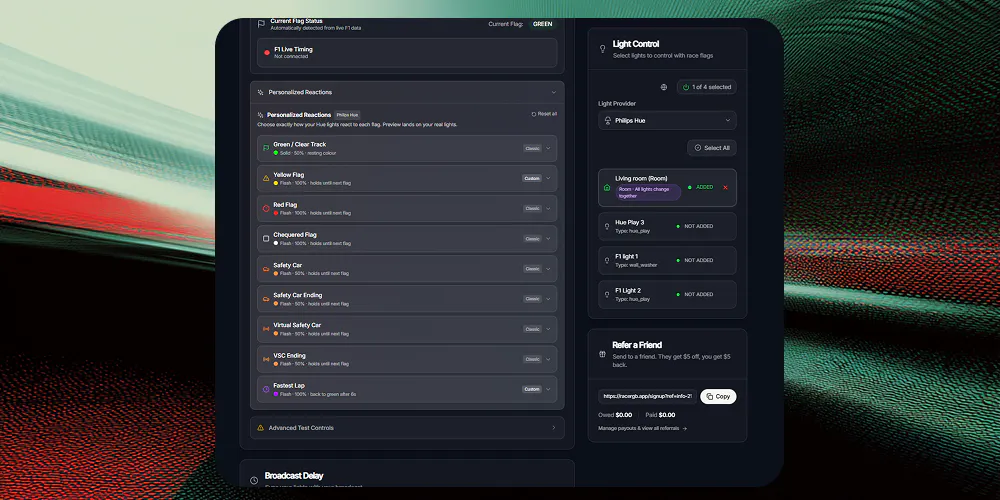
Task: Click Reset all in Personalized Reactions
Action: click(x=544, y=114)
